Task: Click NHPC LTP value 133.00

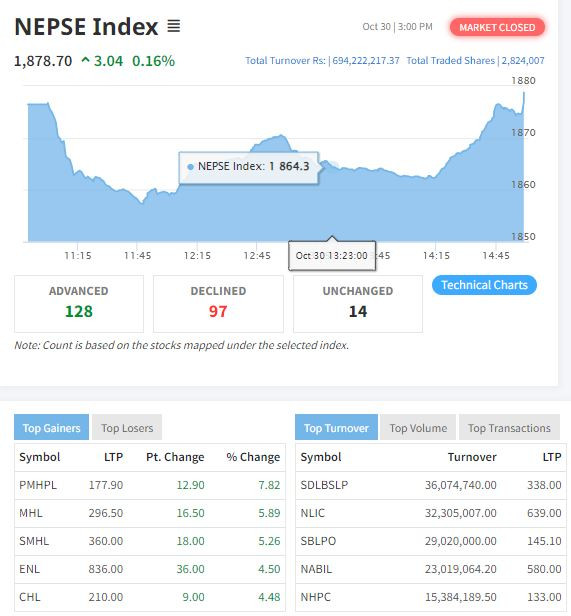Action: tap(544, 597)
